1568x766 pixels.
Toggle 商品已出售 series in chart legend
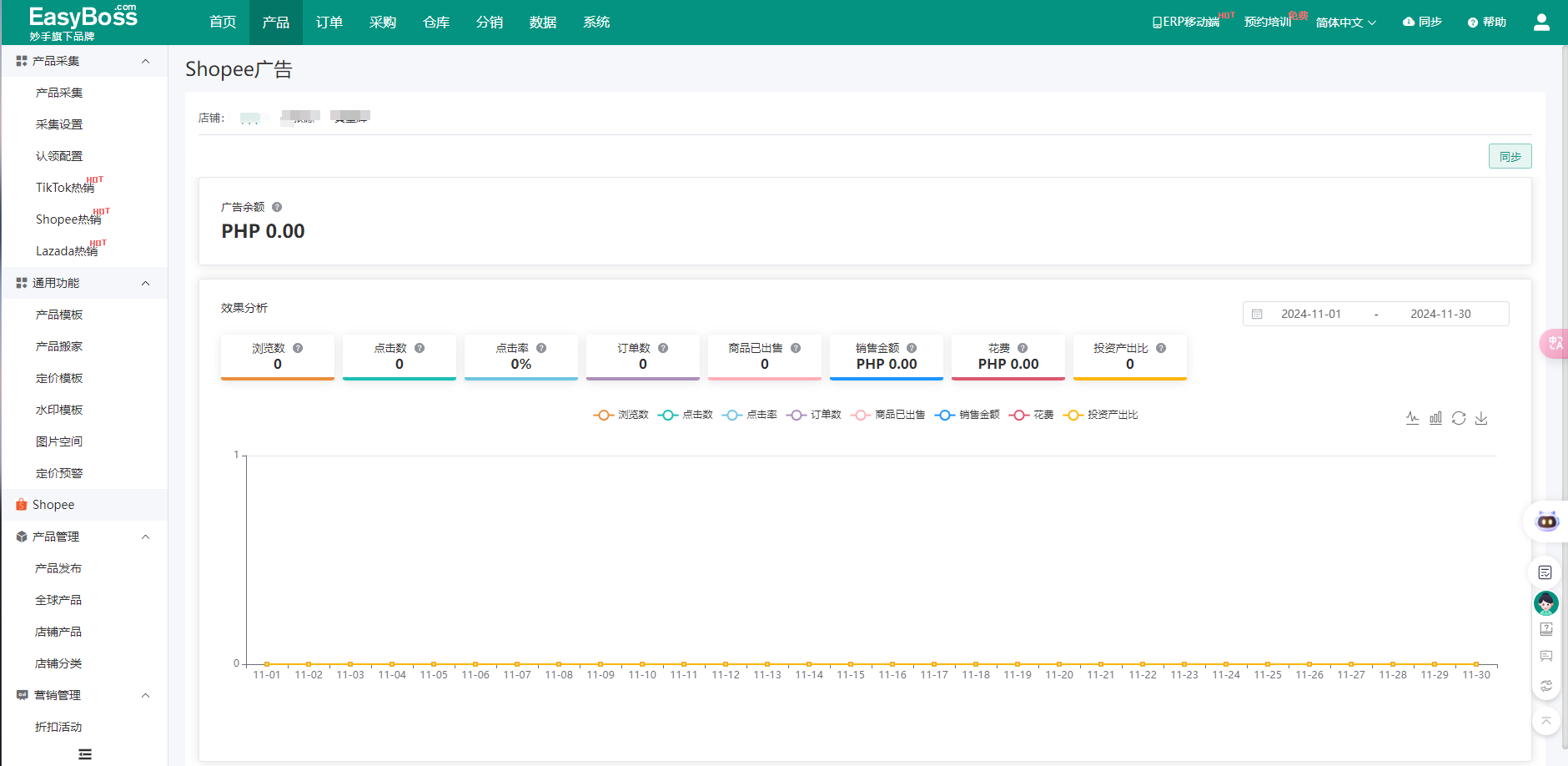pos(887,415)
